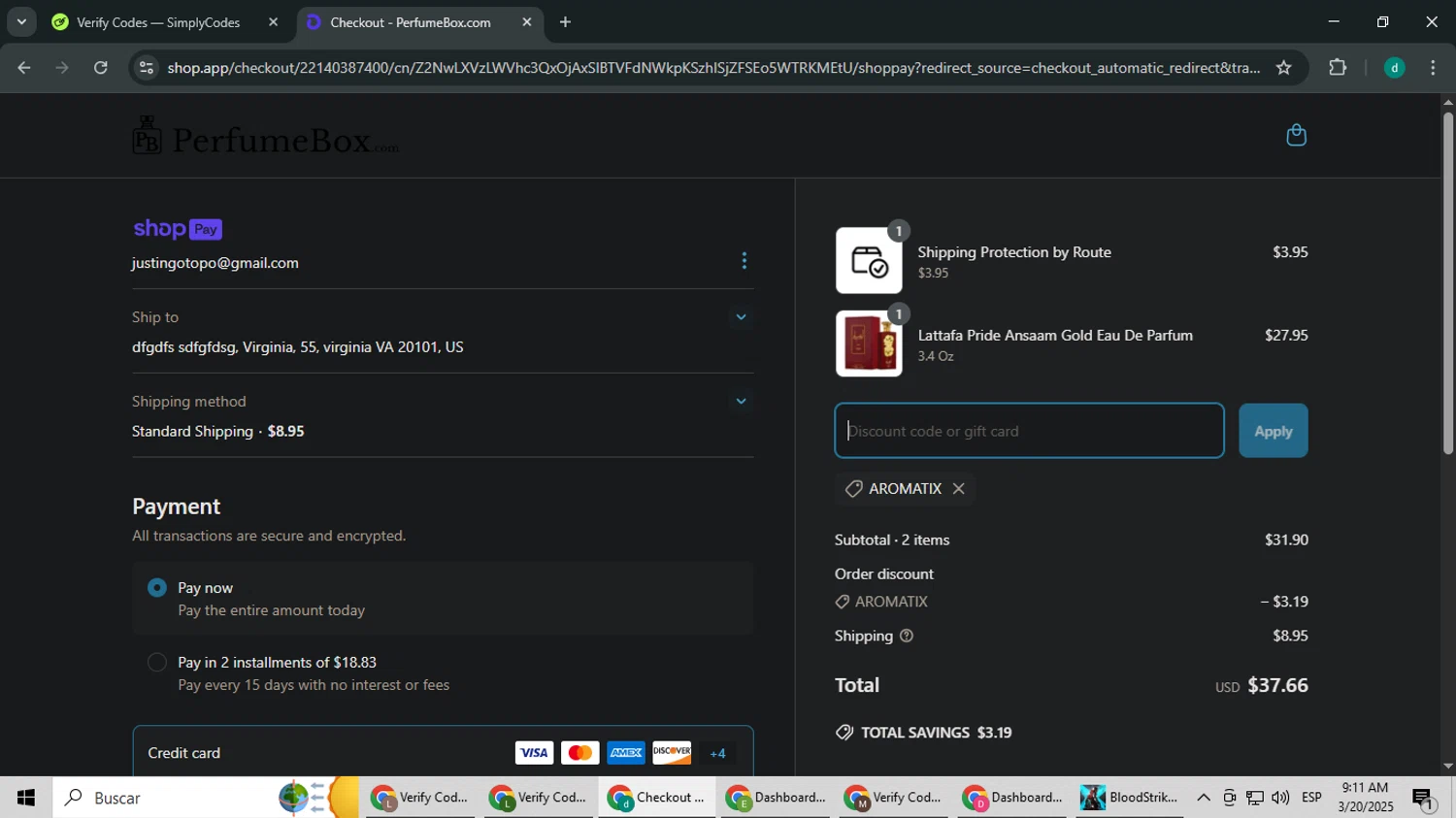
Task: Expand the Ship to address section
Action: 741,317
